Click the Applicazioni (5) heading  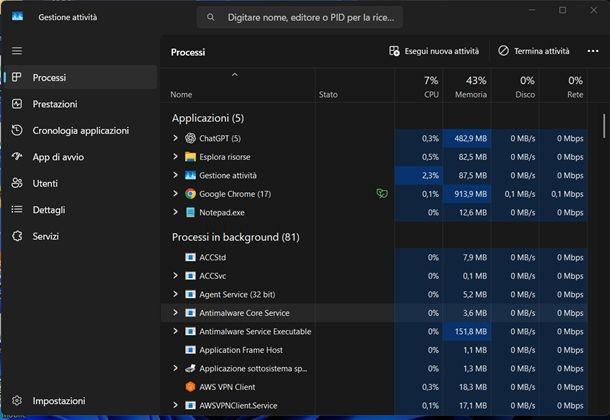click(208, 118)
